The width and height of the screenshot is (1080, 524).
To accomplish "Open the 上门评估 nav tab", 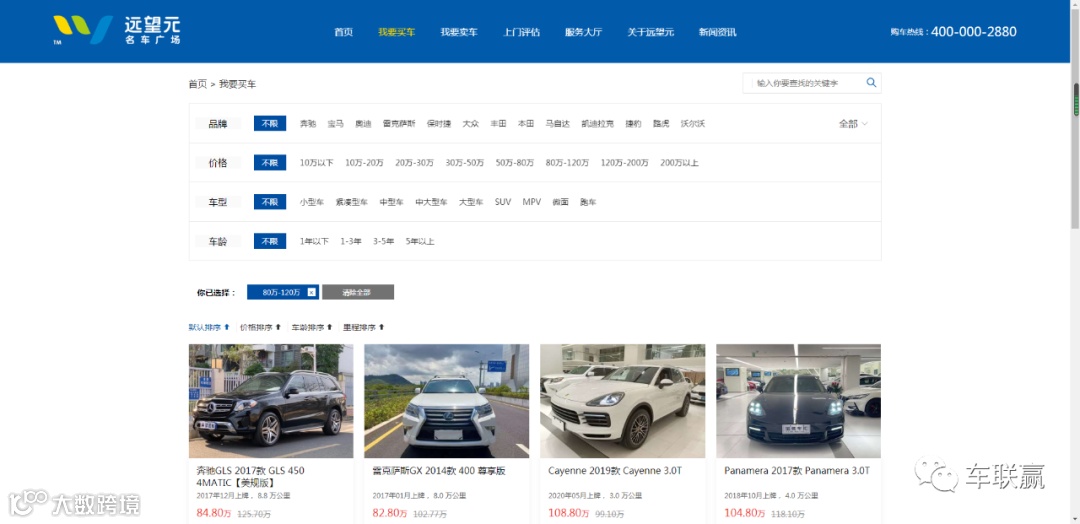I will (x=521, y=32).
